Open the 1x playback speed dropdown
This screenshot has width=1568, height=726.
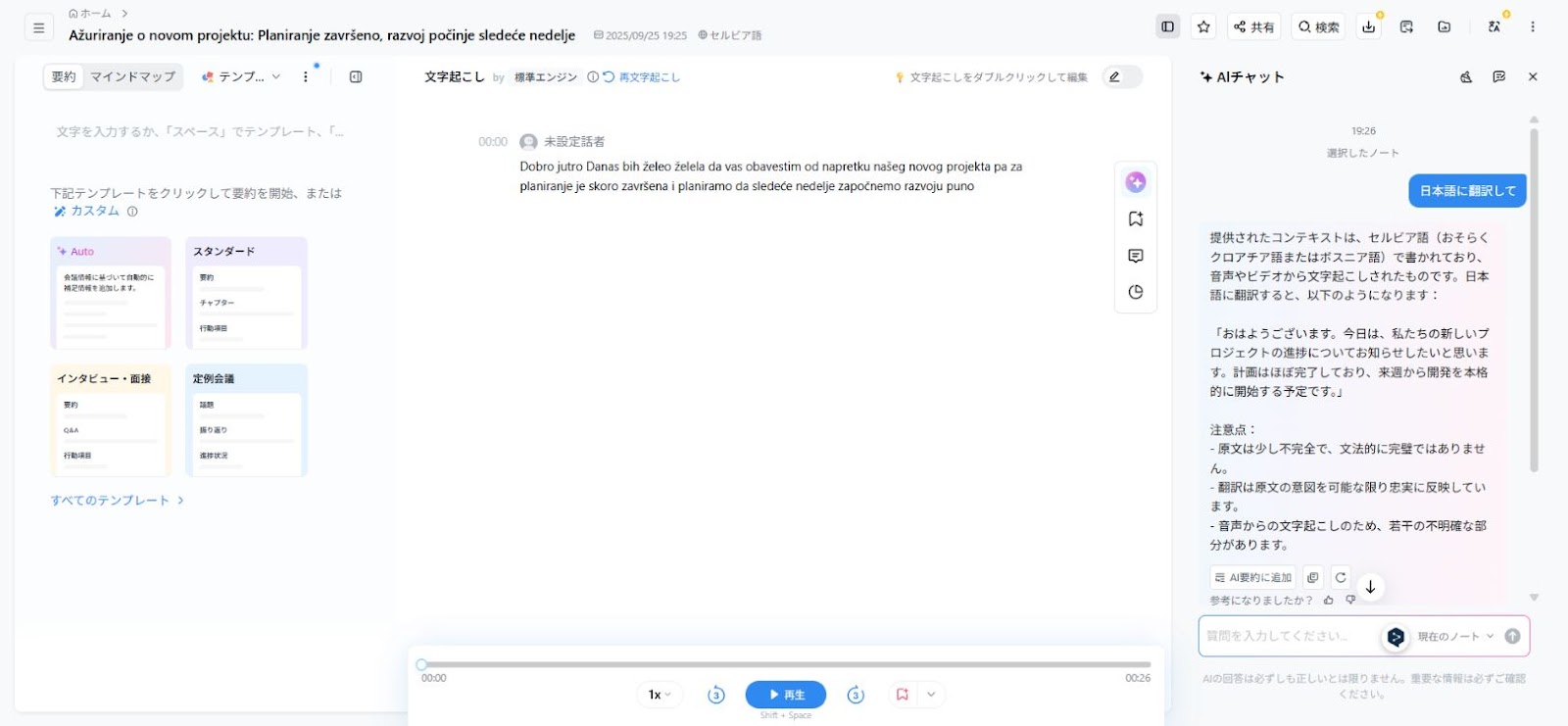tap(660, 695)
